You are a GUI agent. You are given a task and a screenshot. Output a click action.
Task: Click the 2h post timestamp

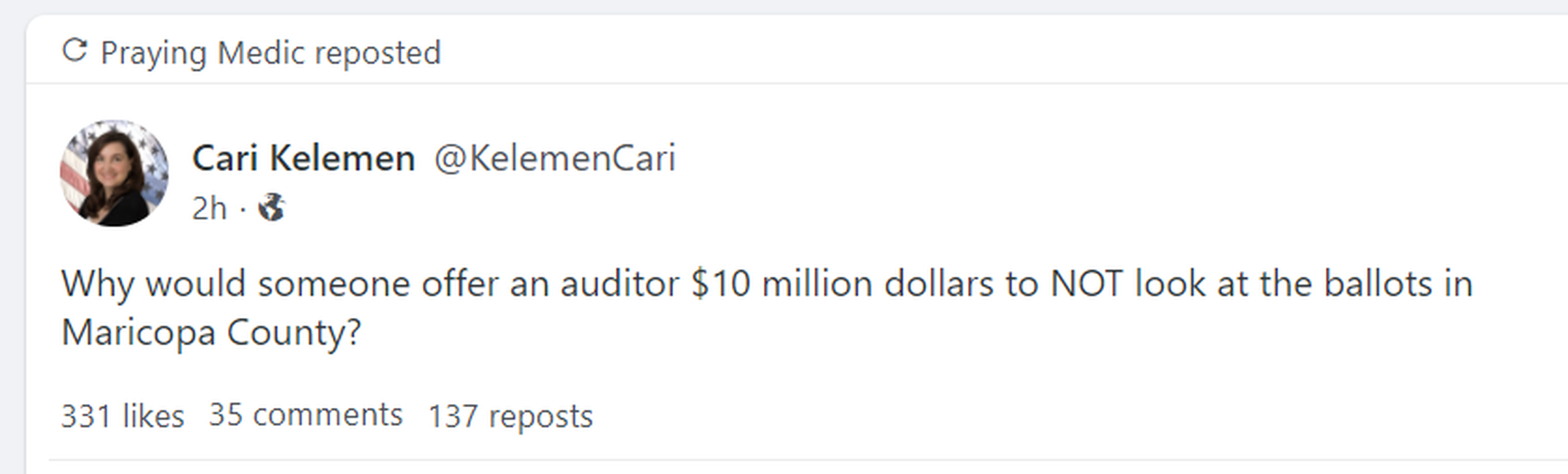pos(209,209)
